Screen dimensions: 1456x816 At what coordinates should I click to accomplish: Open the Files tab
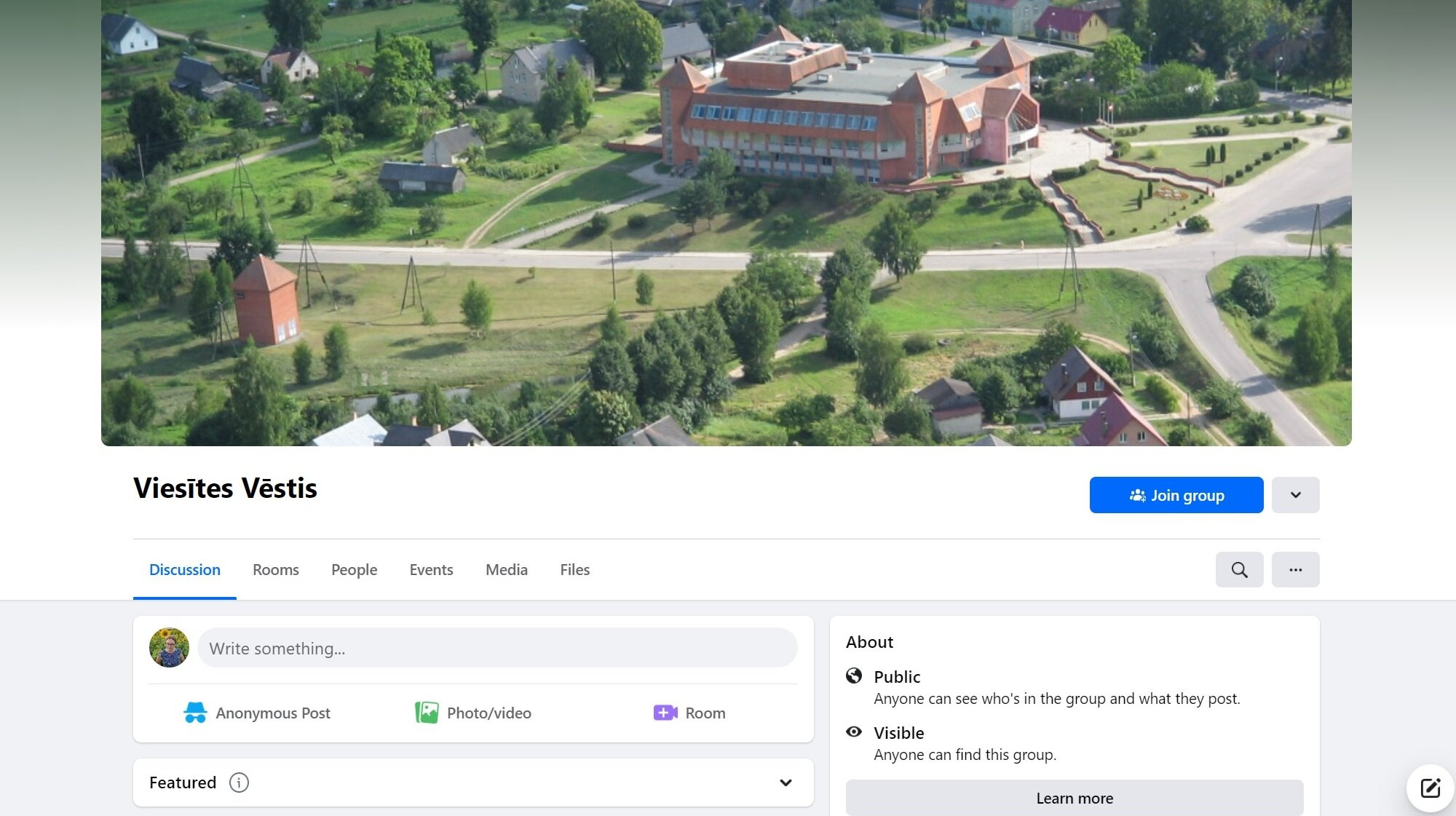click(574, 570)
